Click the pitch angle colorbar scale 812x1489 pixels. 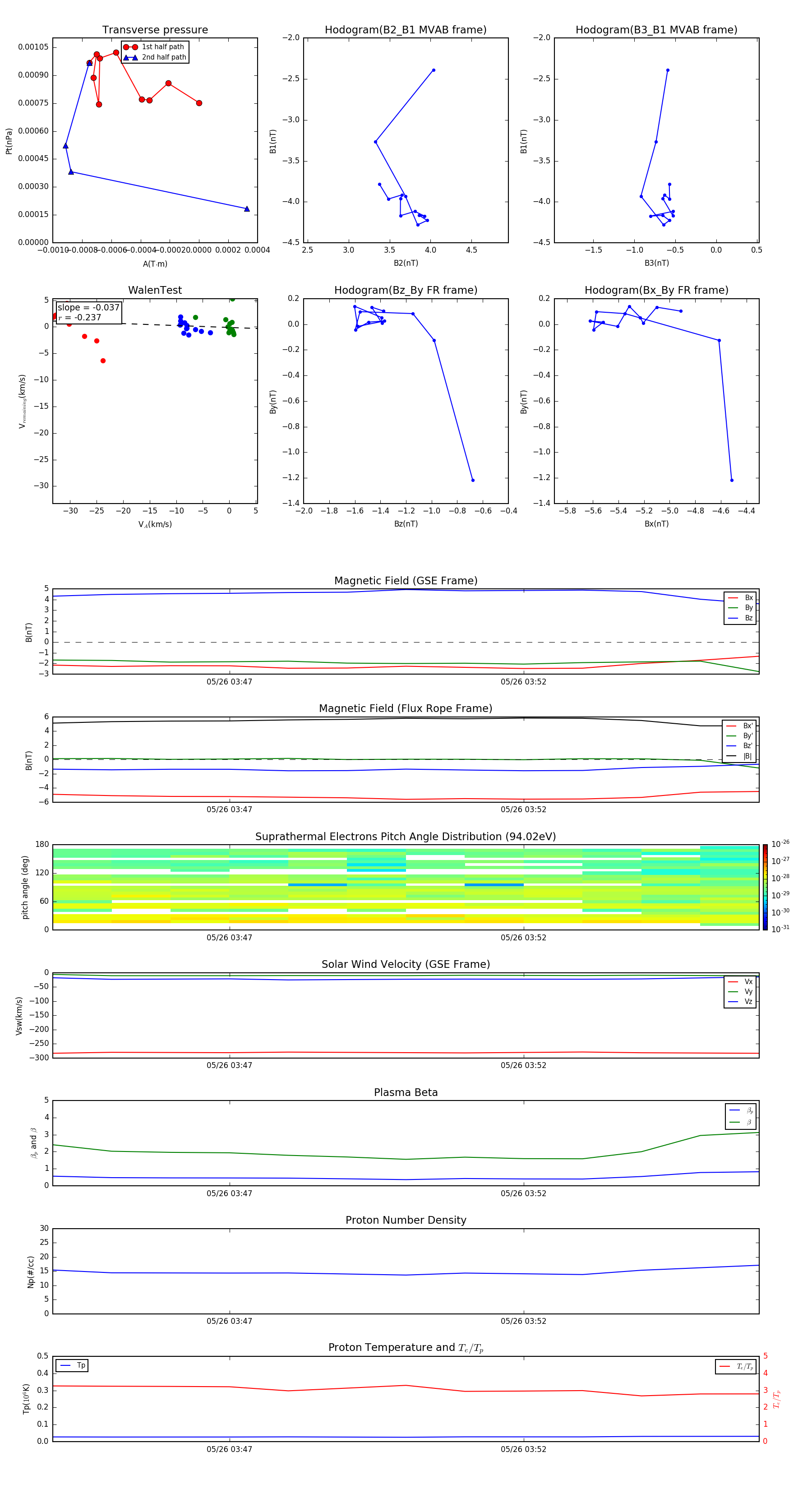765,887
